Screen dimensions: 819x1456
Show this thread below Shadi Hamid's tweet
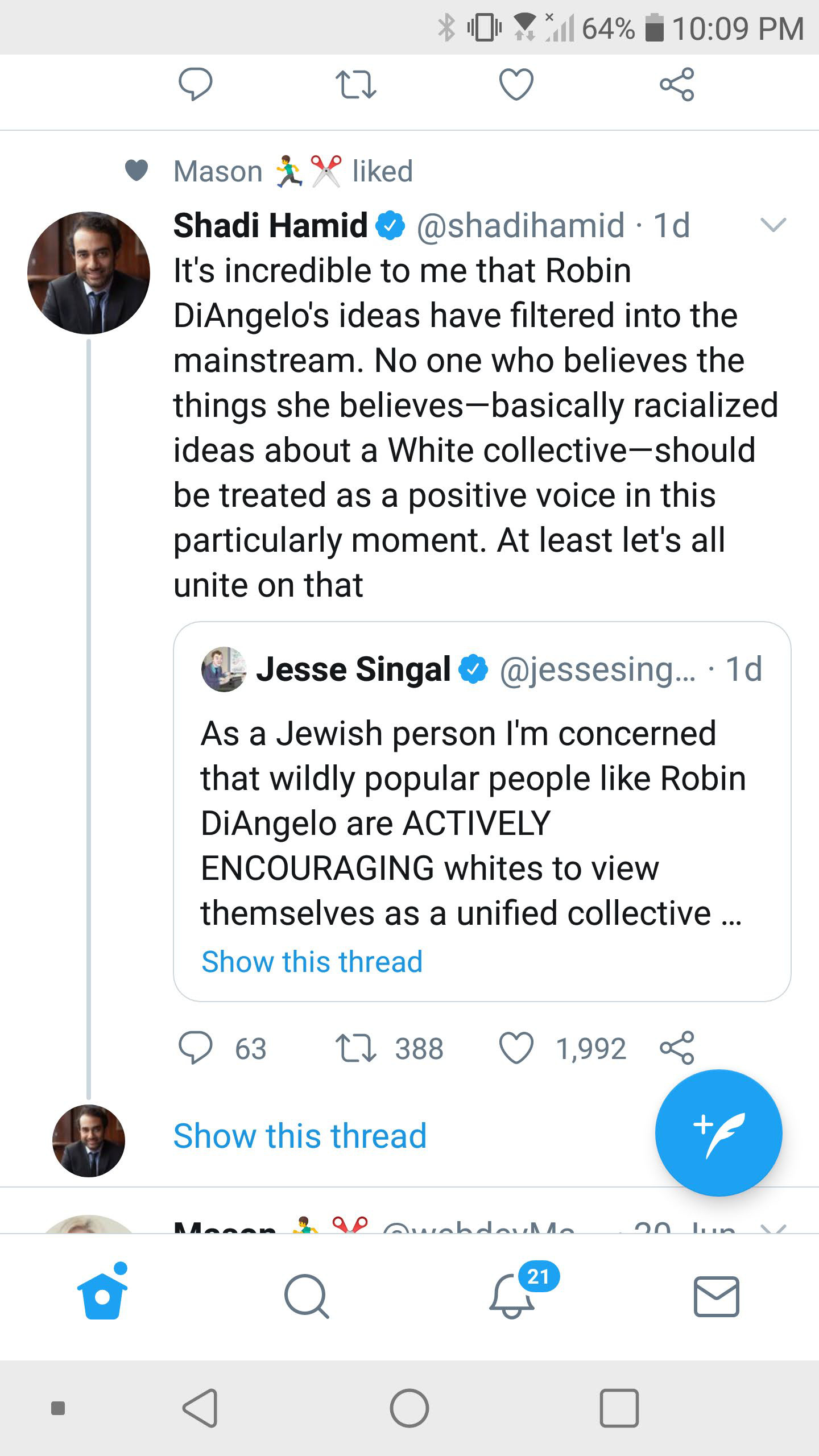(x=300, y=1136)
